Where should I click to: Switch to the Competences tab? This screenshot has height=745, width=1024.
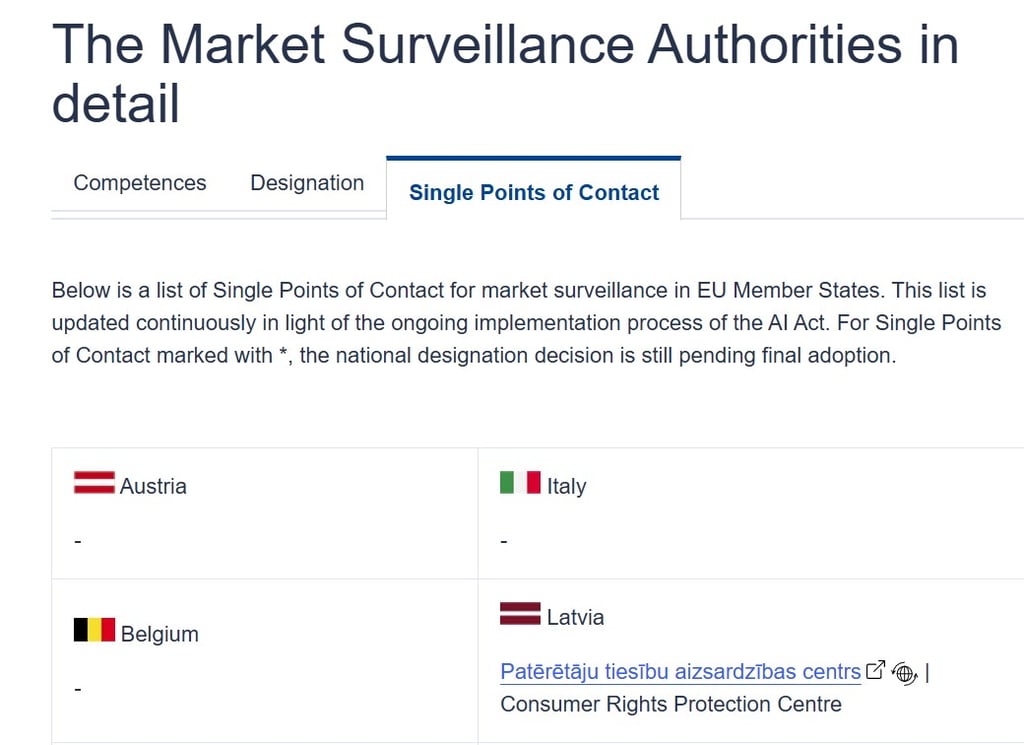click(x=140, y=183)
